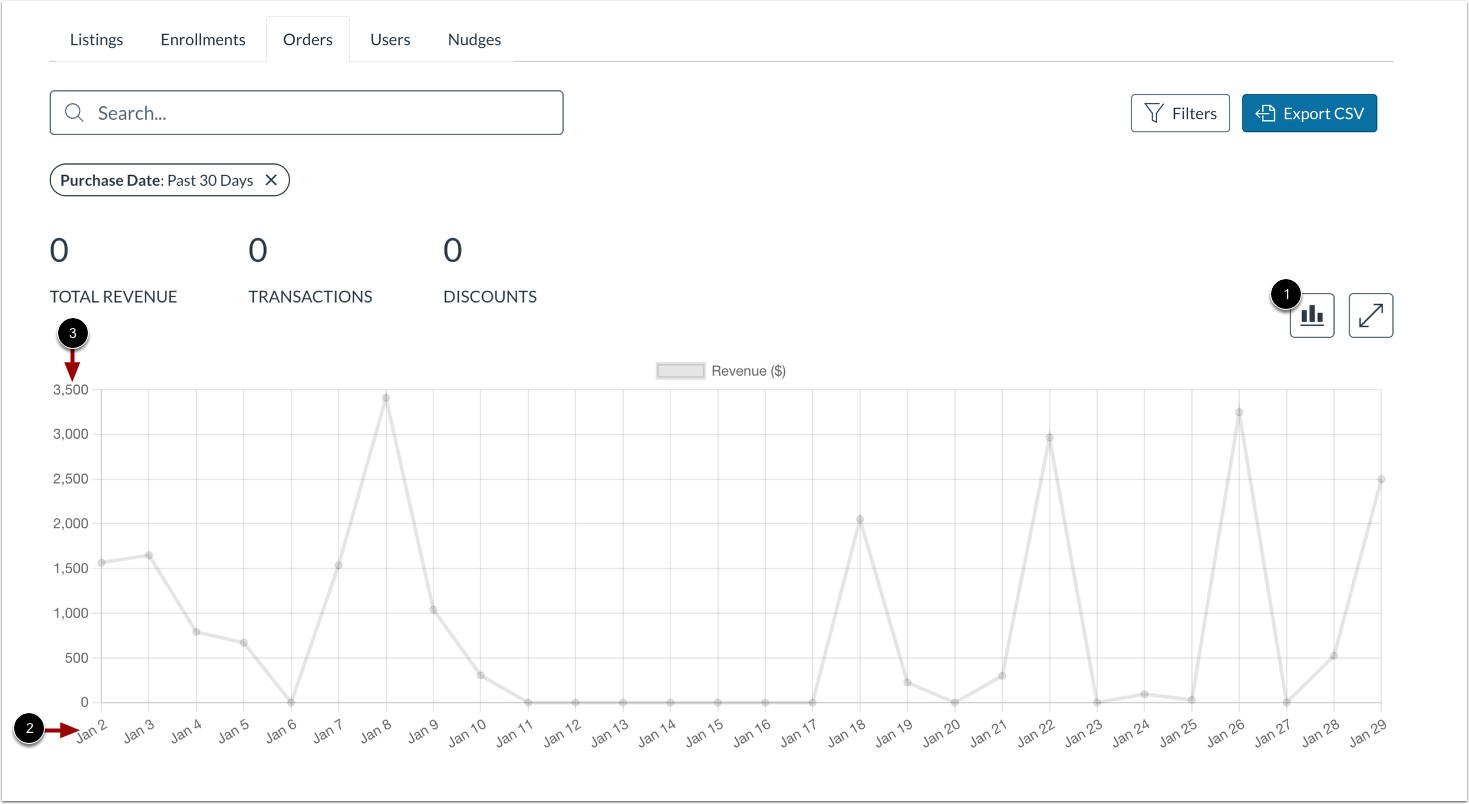The height and width of the screenshot is (804, 1469).
Task: Toggle Revenue ($) legend swatch
Action: click(x=681, y=371)
